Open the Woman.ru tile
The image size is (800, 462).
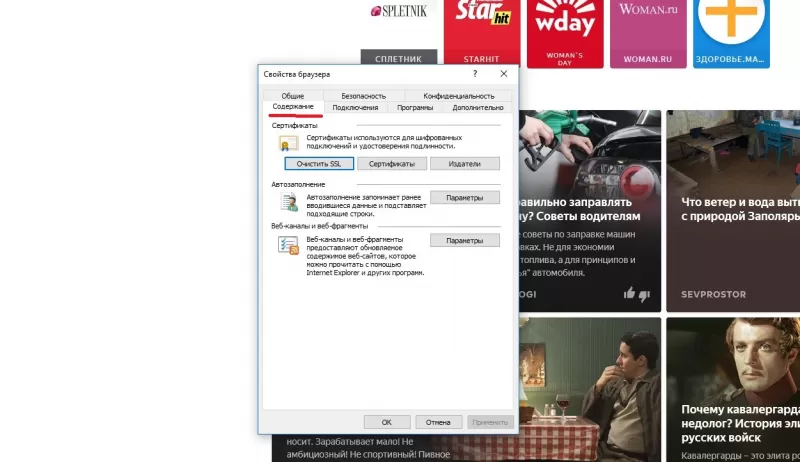648,34
